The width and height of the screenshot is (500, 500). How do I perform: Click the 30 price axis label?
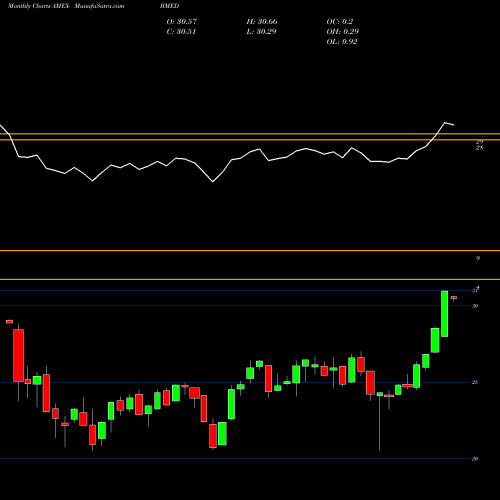coord(475,306)
